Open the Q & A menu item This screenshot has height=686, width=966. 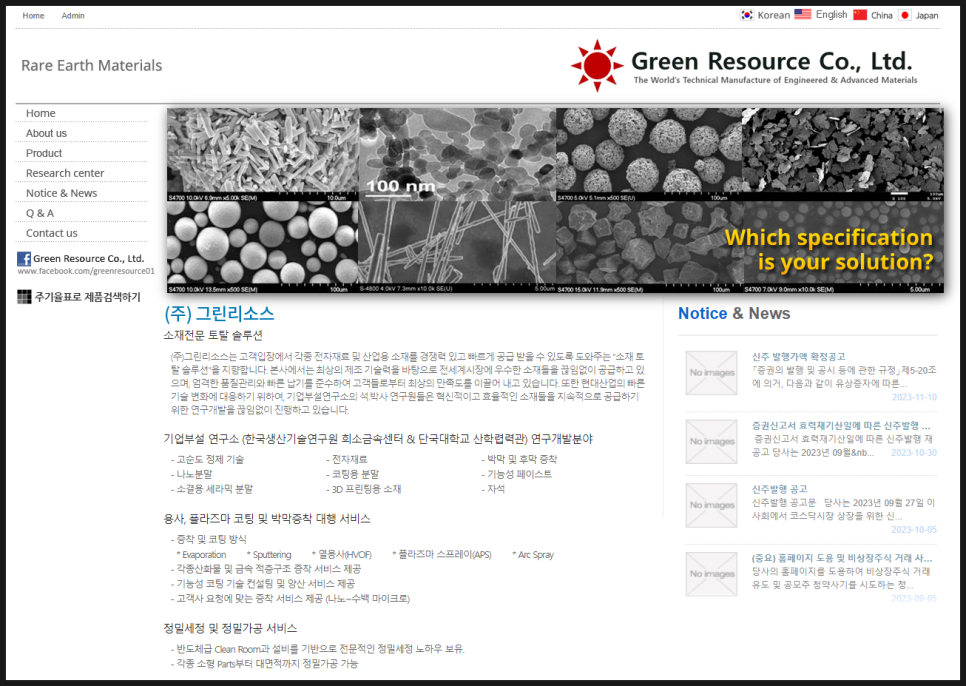(x=40, y=213)
